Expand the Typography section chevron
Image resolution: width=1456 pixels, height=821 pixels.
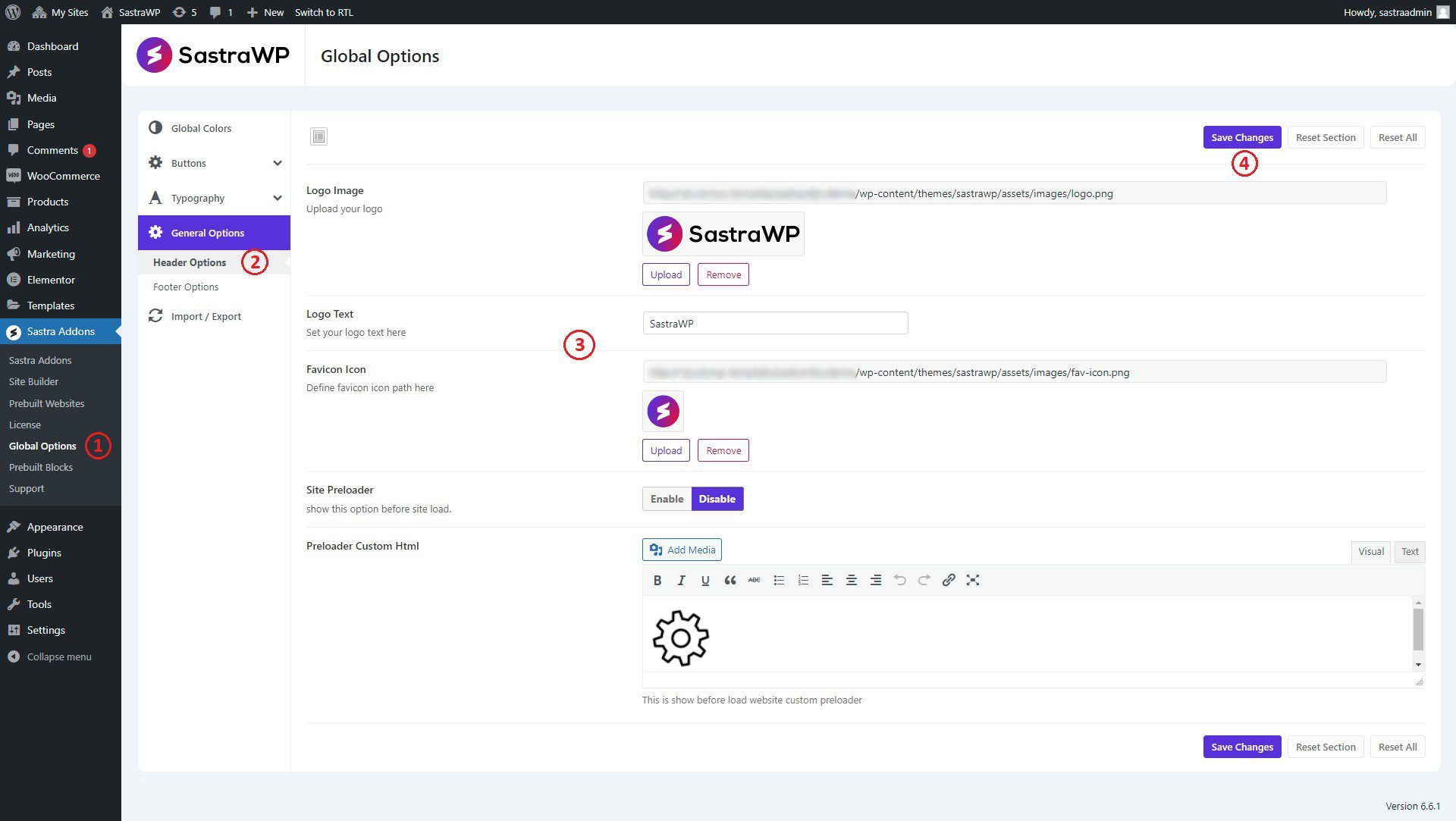(x=278, y=198)
